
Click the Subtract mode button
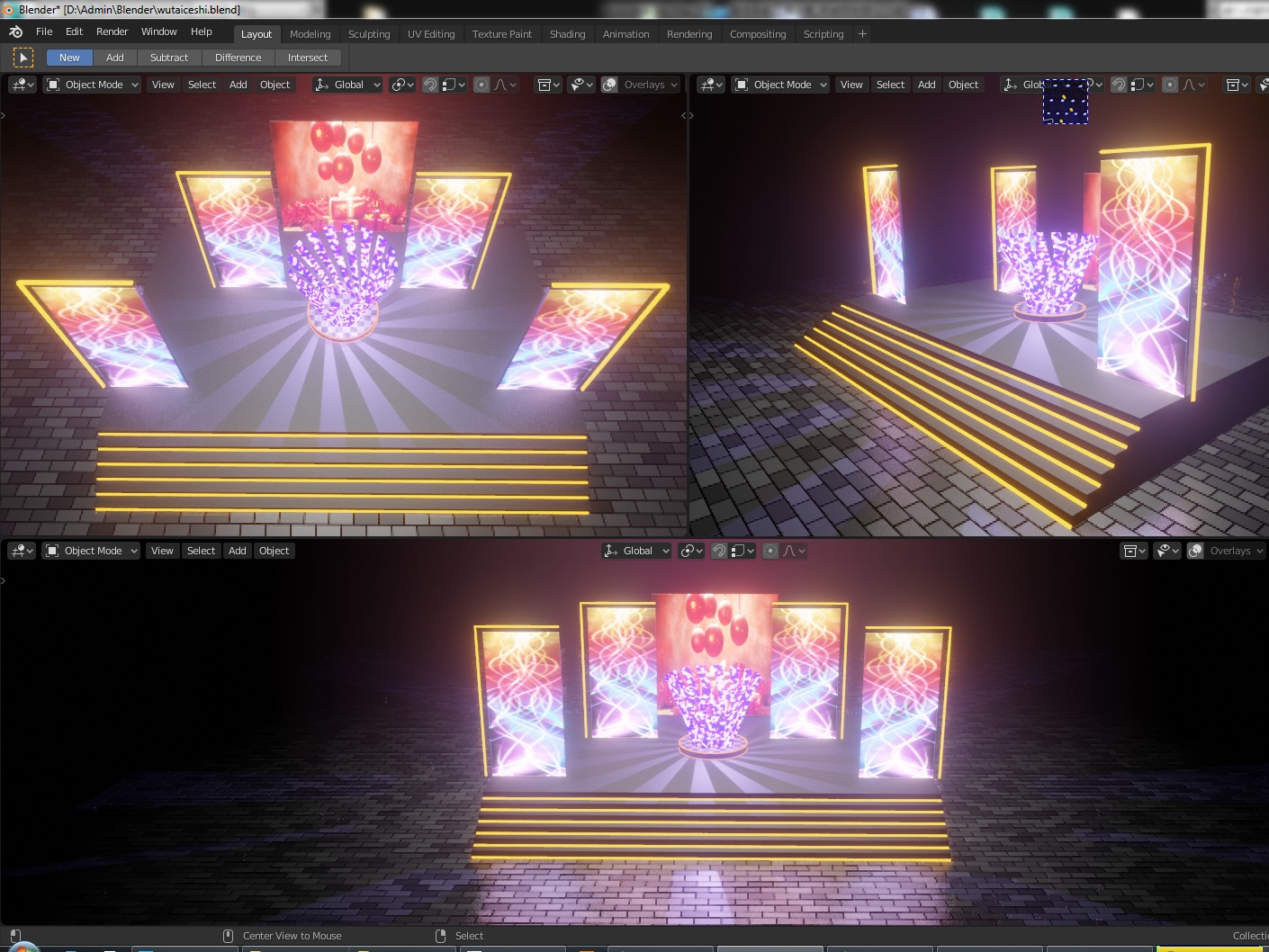(x=168, y=57)
